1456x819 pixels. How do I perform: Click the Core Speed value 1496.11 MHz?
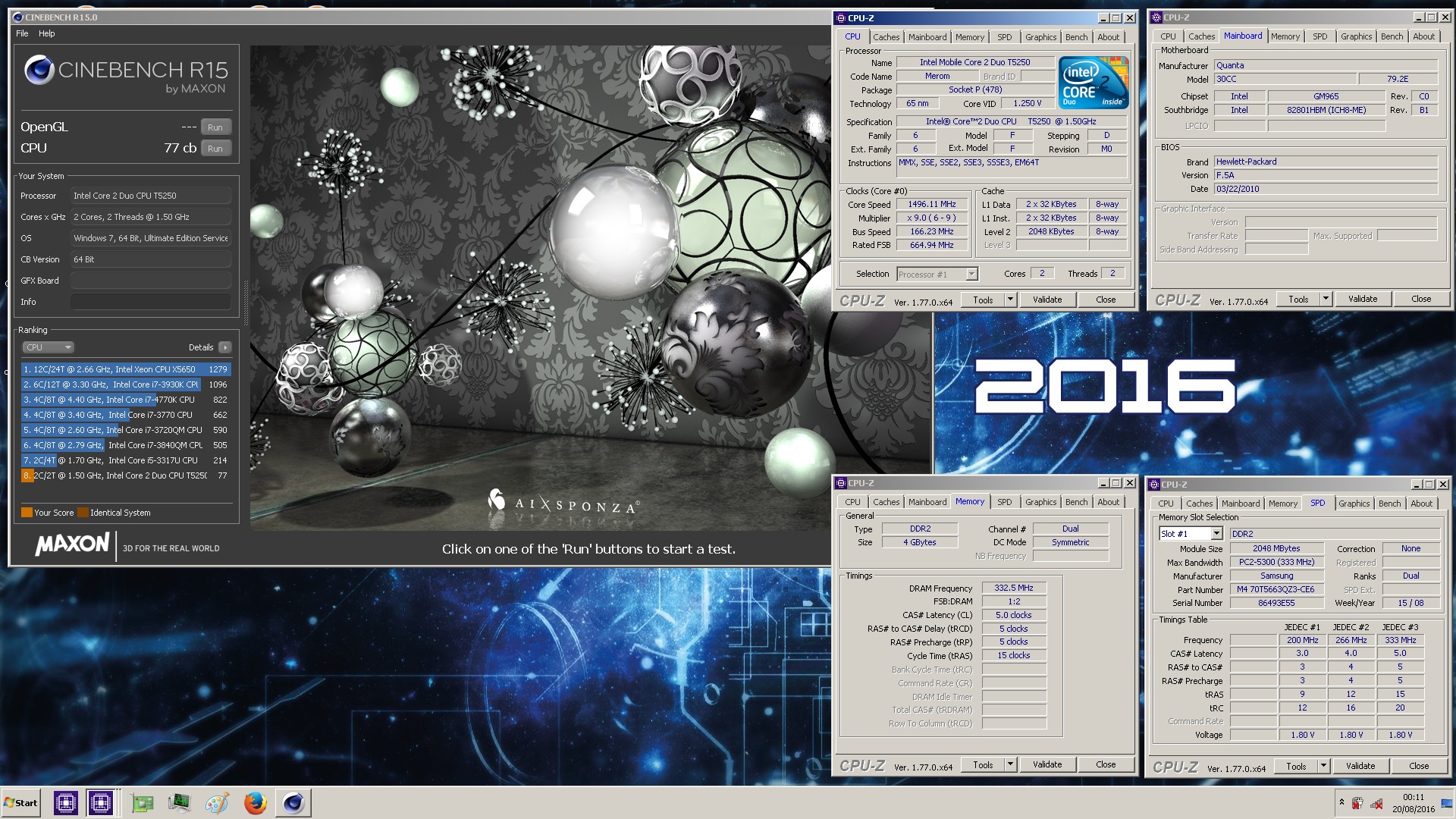coord(932,204)
